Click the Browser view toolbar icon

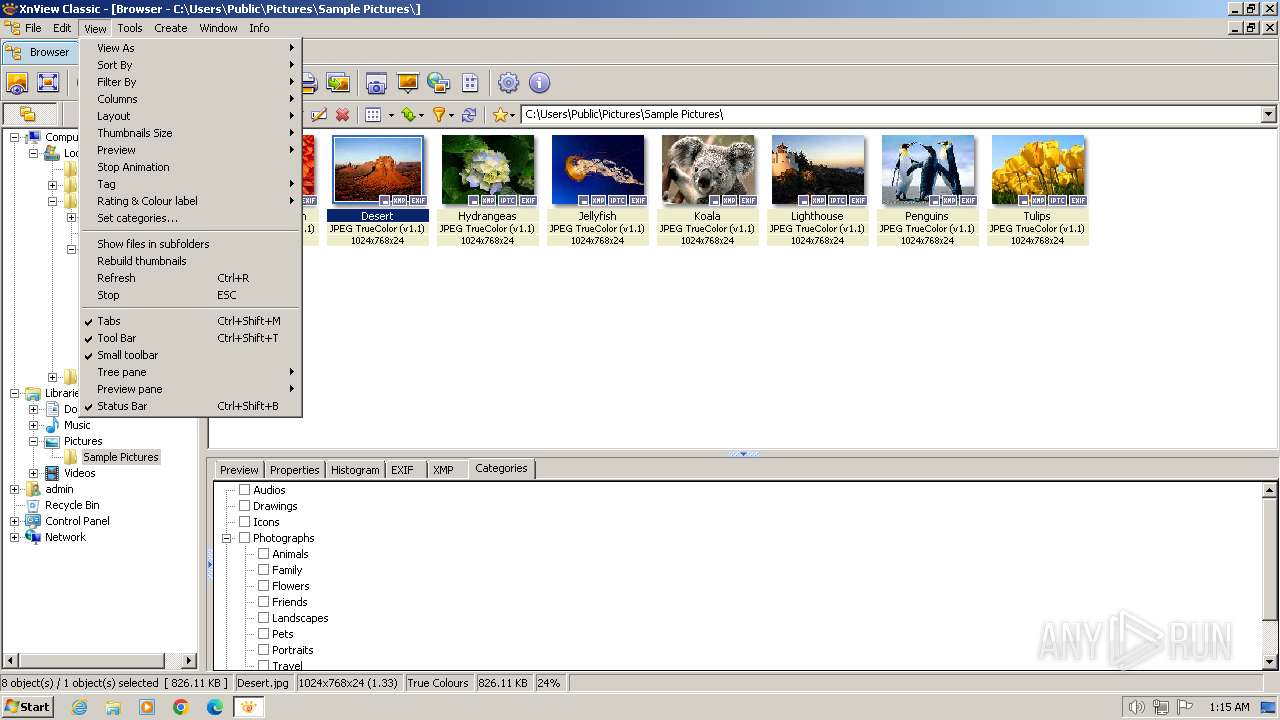click(x=17, y=83)
